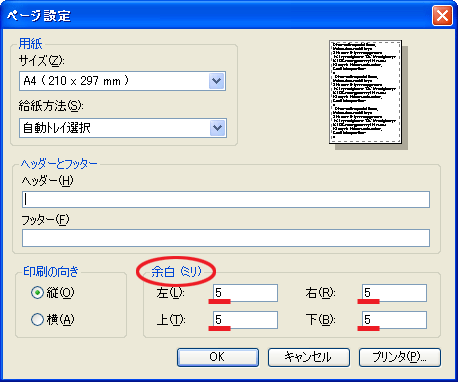This screenshot has width=458, height=382.
Task: Click the キャンセル button
Action: click(x=309, y=357)
